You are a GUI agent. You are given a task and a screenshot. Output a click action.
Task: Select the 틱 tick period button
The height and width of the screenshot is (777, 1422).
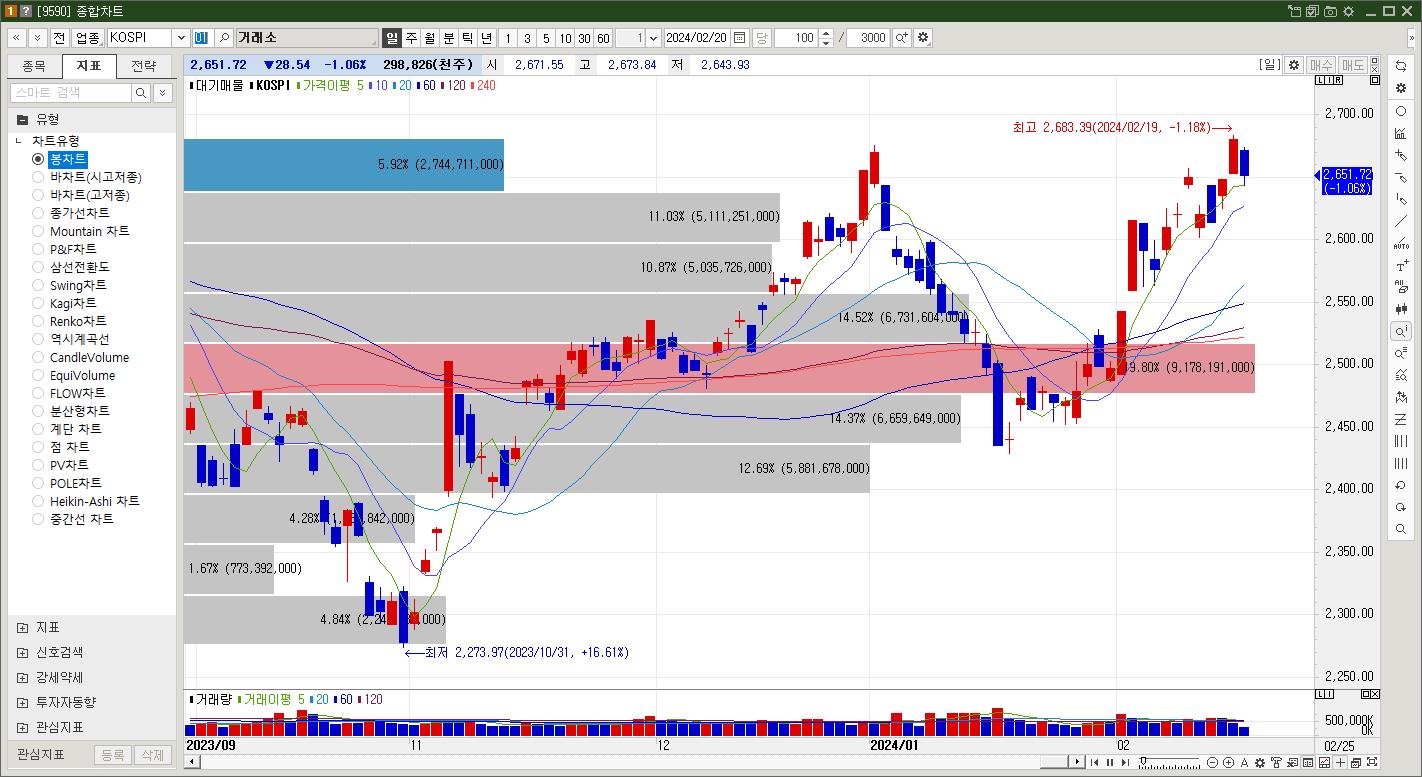click(467, 38)
